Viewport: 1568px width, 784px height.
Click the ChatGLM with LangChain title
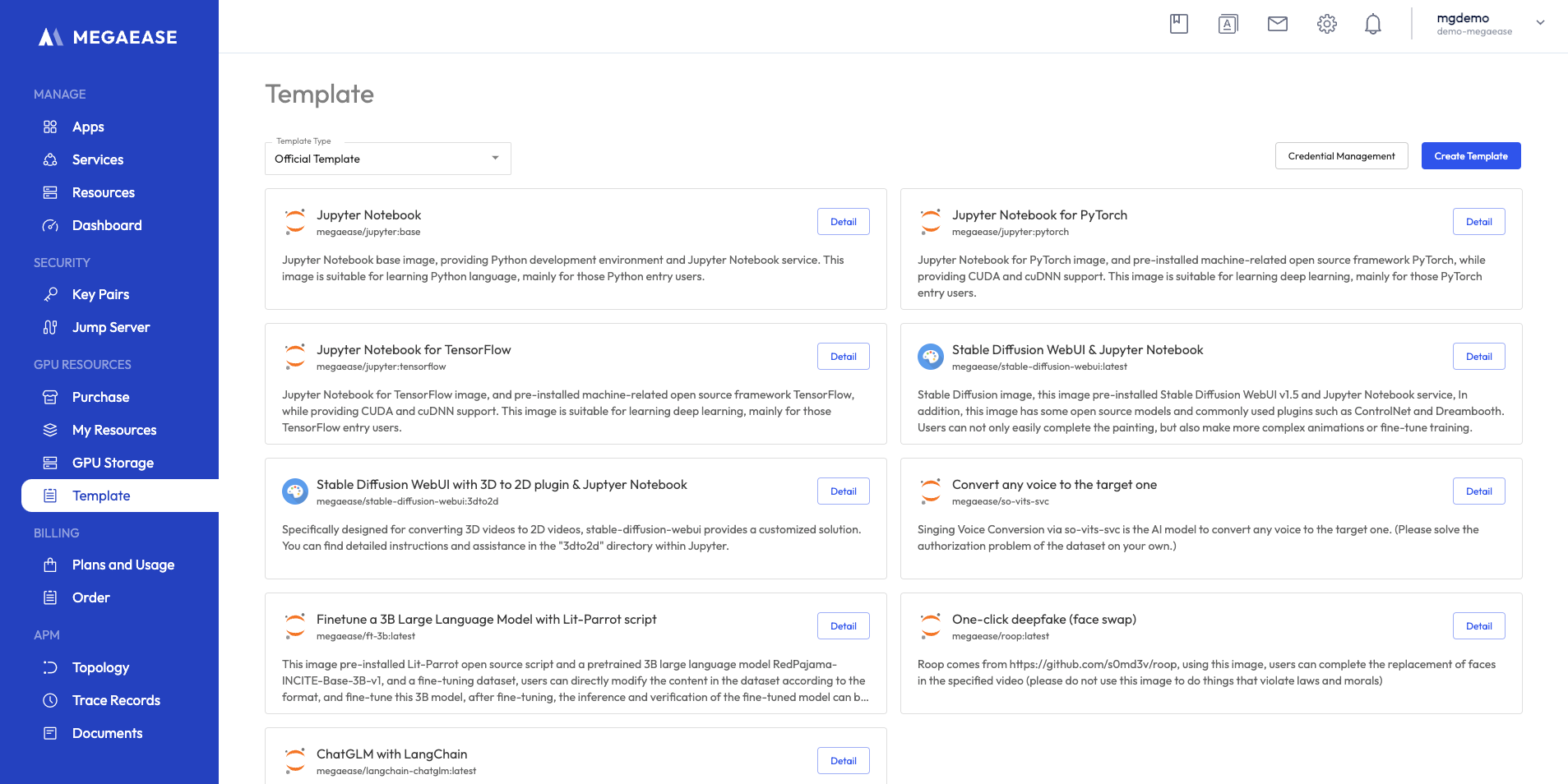click(x=391, y=754)
